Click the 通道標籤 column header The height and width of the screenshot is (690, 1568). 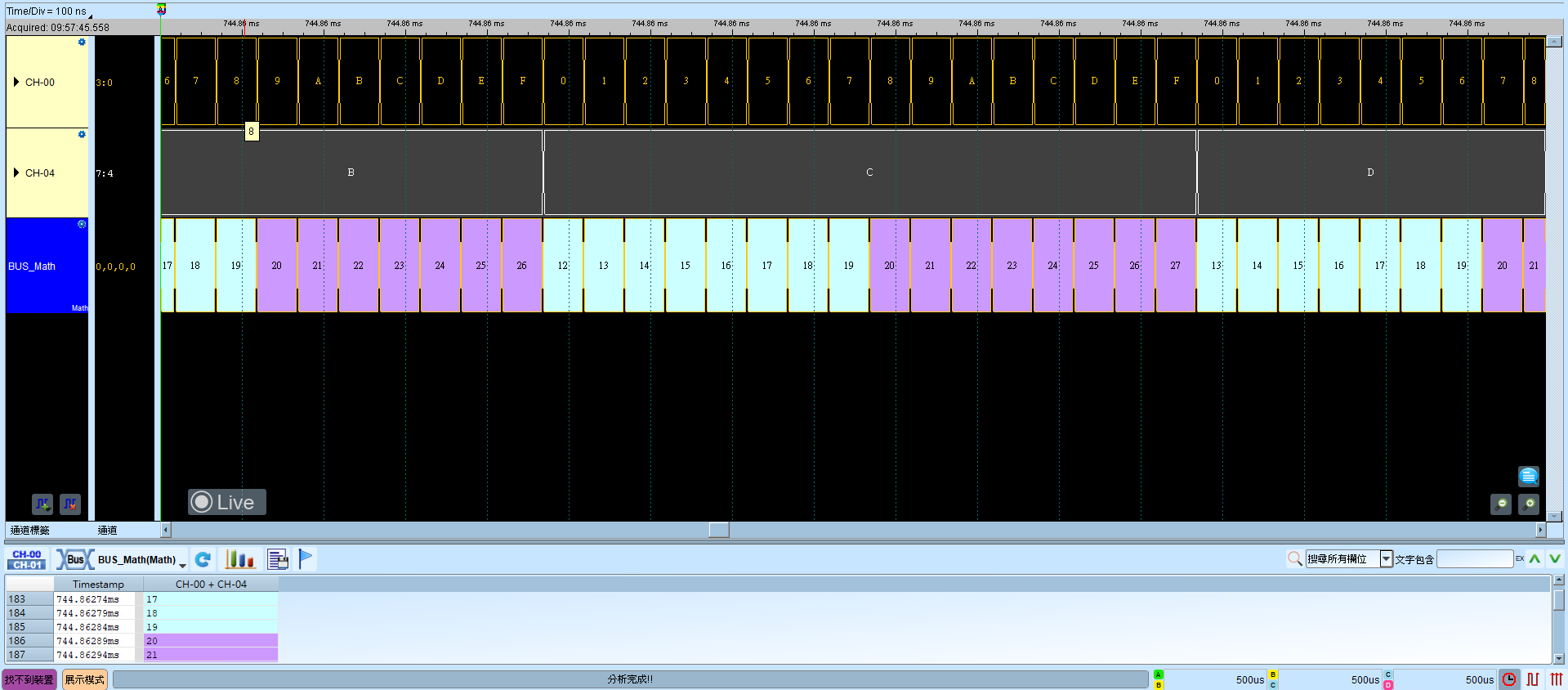[x=29, y=531]
